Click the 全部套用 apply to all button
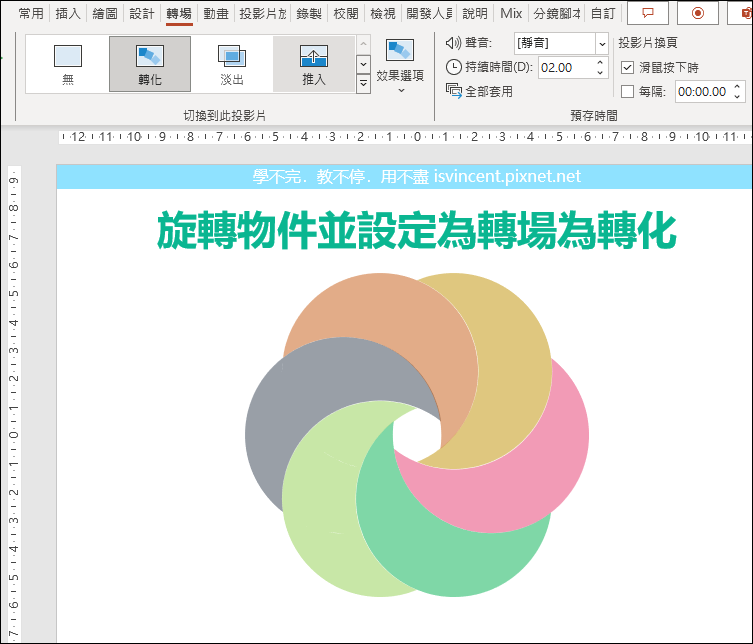 (479, 91)
